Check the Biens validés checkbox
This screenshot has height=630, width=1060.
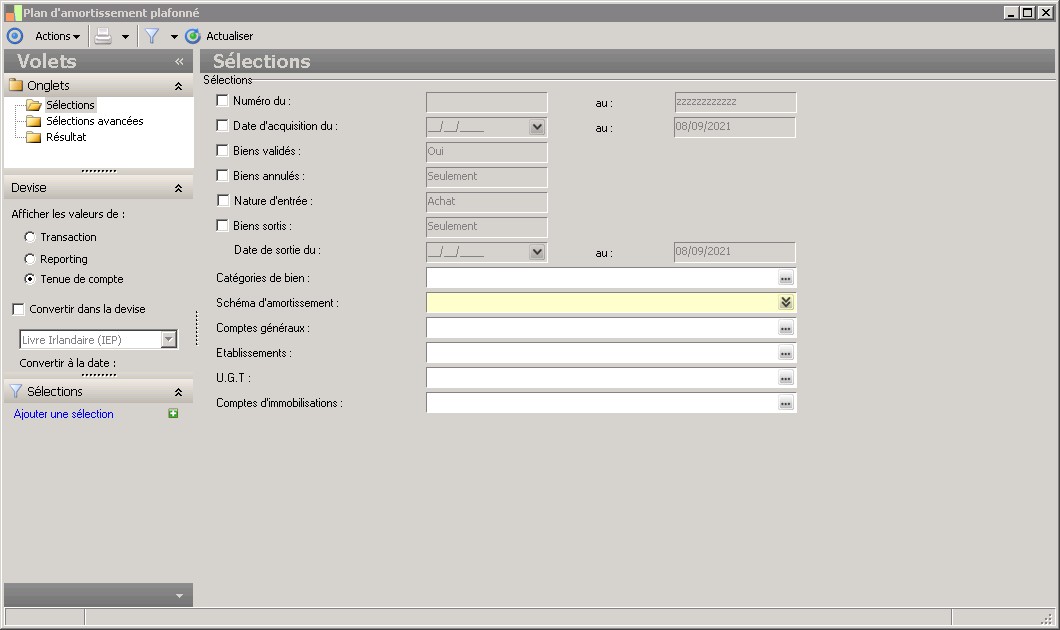222,150
